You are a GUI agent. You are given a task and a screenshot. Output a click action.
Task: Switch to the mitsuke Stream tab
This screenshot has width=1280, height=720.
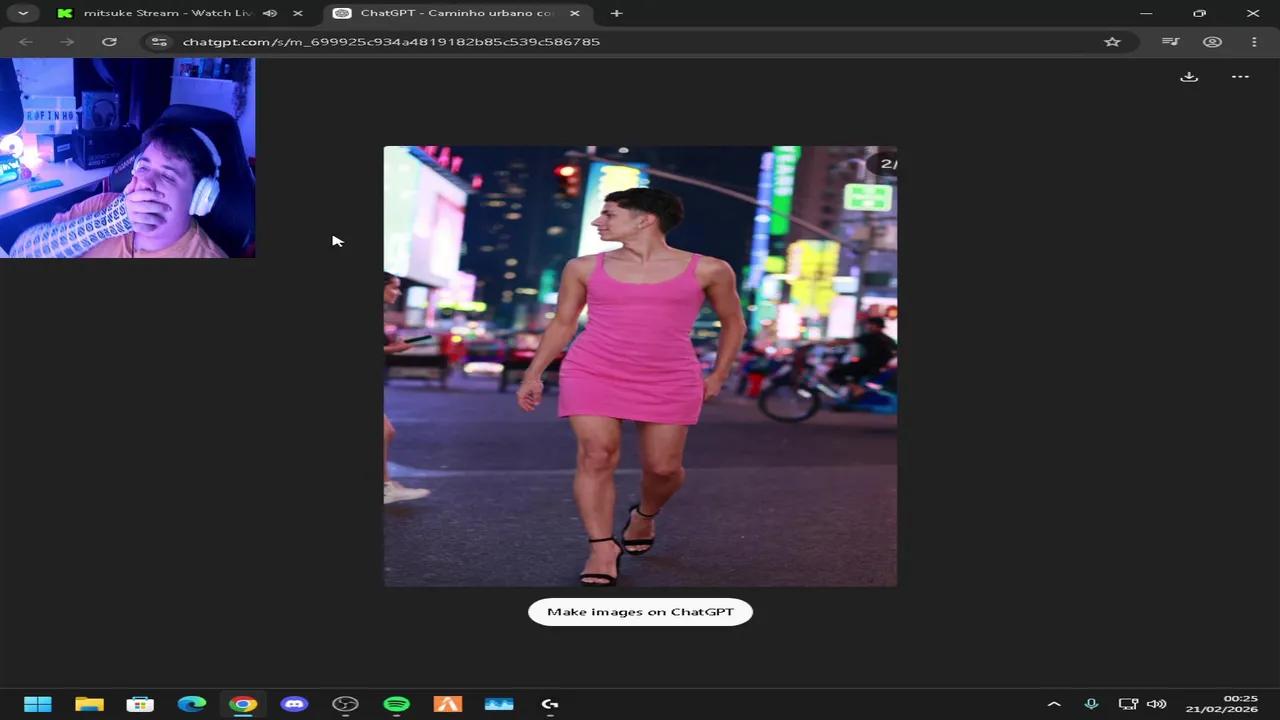165,13
